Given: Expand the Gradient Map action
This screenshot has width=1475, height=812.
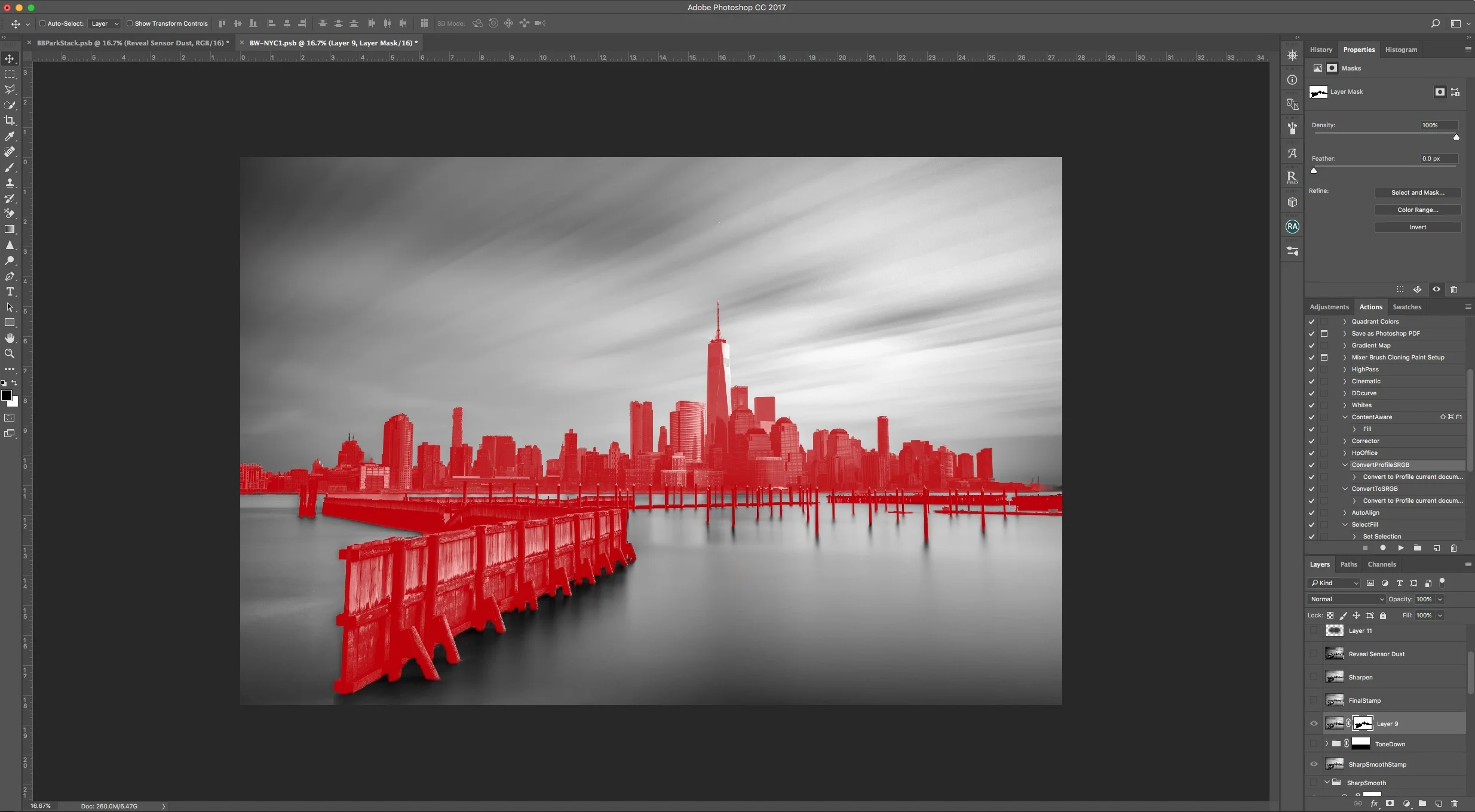Looking at the screenshot, I should tap(1345, 346).
